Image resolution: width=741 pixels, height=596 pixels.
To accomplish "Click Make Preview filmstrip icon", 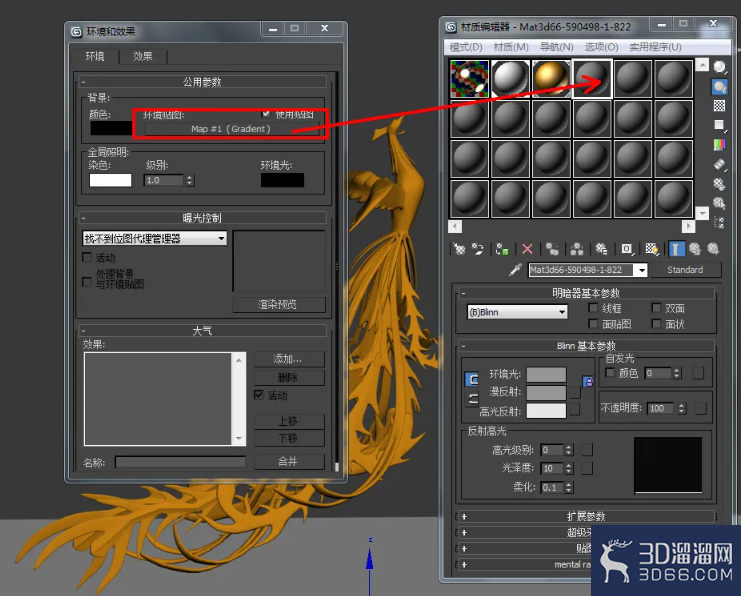I will [x=719, y=164].
